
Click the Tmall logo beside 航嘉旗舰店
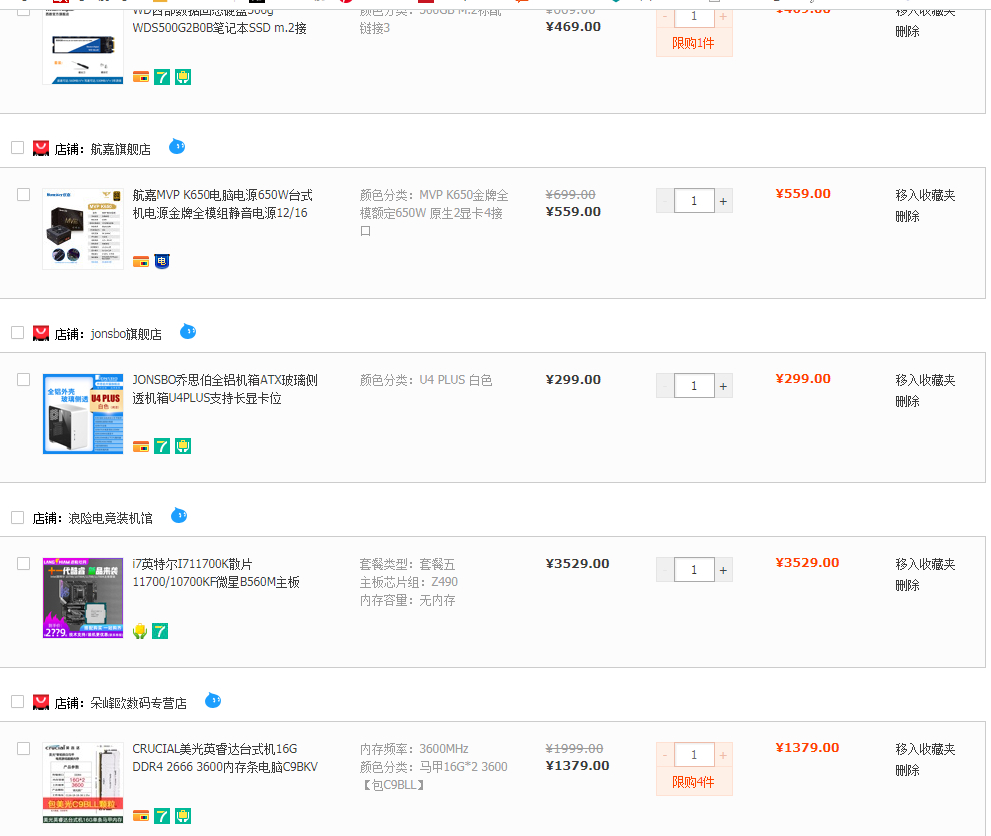(41, 148)
